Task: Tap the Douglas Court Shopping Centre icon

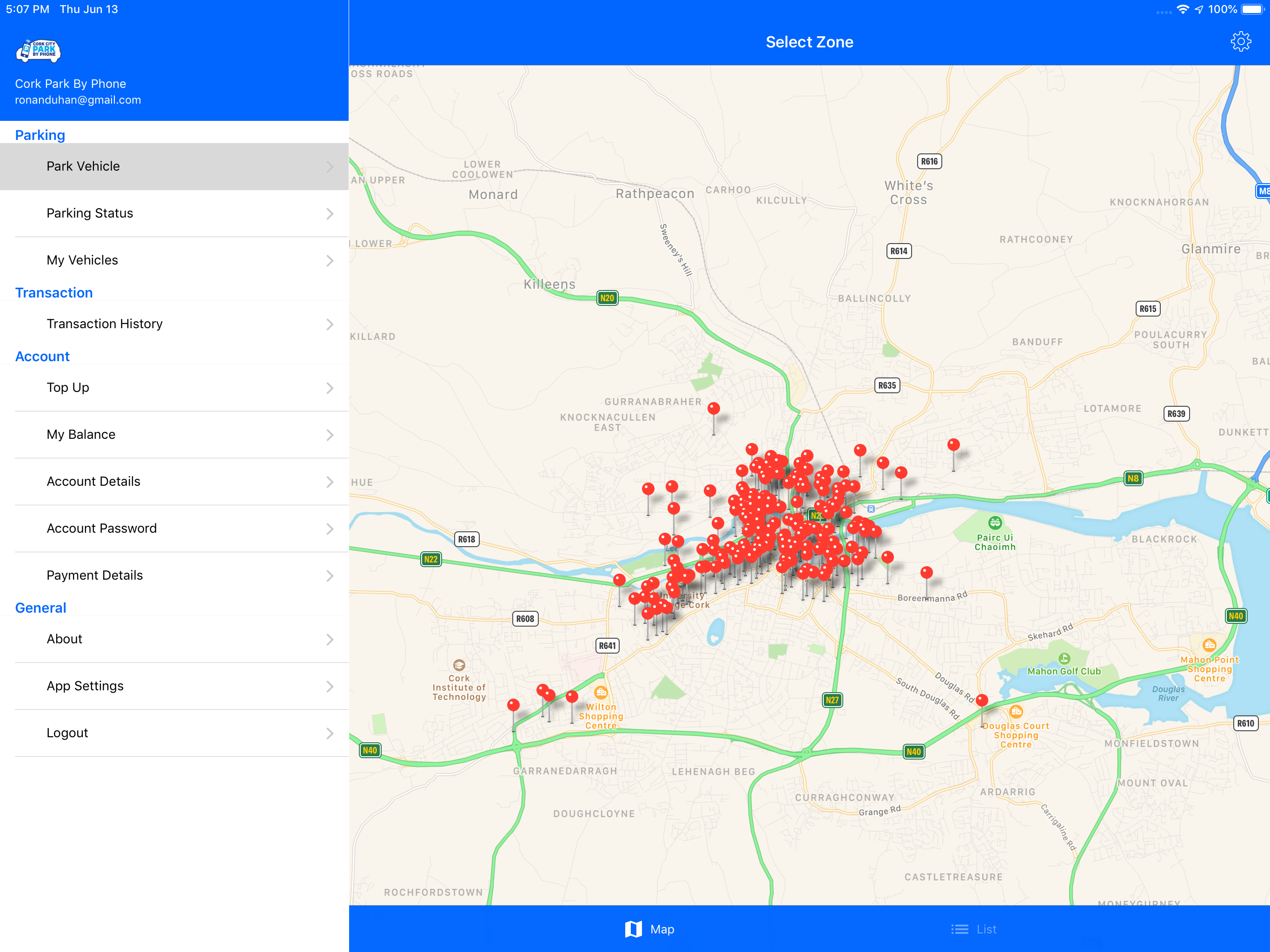Action: click(1016, 712)
